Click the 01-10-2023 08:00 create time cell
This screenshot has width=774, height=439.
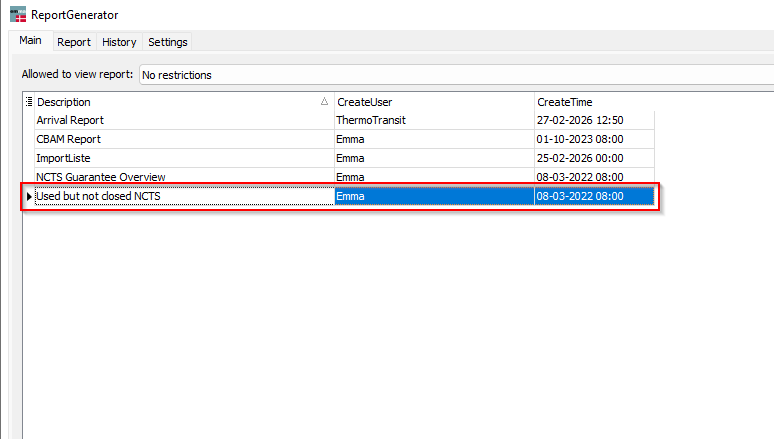click(x=580, y=139)
